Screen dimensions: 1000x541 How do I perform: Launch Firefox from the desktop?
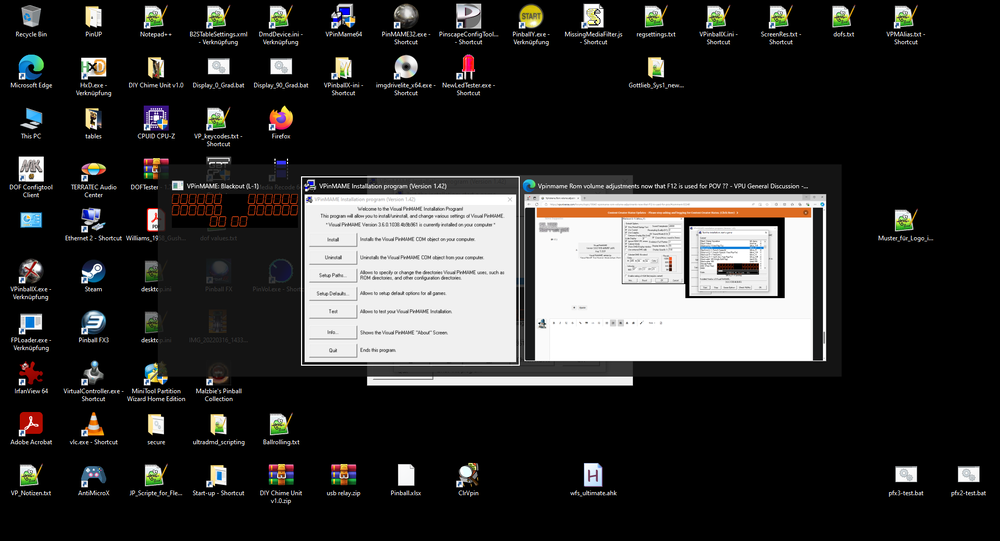(x=281, y=119)
